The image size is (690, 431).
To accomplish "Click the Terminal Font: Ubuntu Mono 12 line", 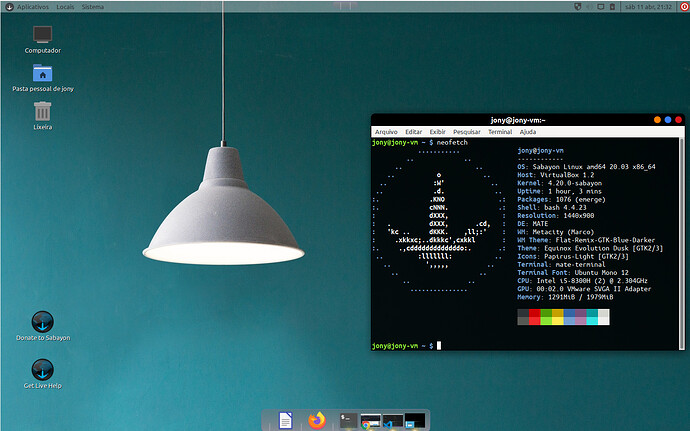I will click(573, 273).
